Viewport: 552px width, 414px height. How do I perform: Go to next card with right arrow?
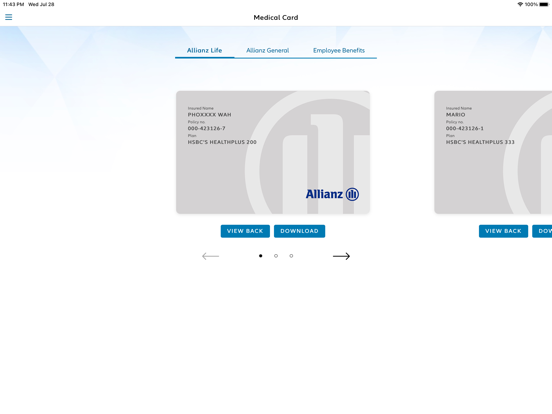(341, 256)
